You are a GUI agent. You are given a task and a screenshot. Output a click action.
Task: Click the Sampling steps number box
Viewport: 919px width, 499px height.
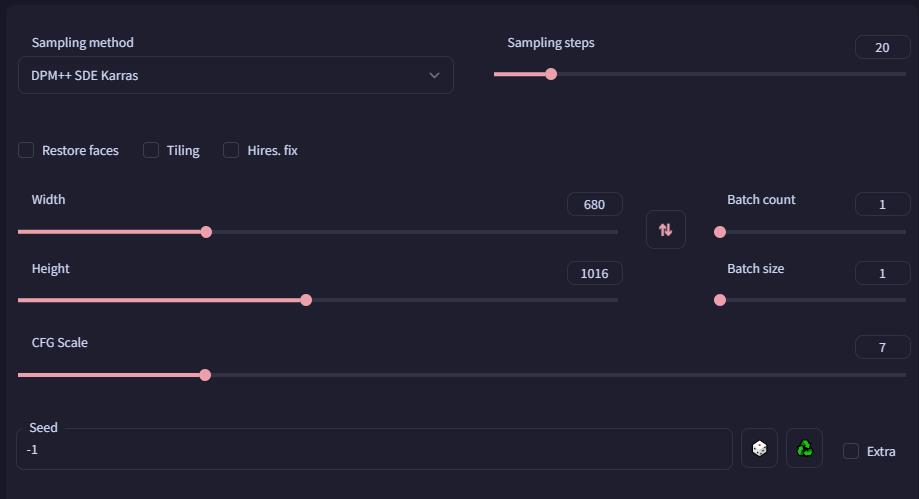[882, 47]
